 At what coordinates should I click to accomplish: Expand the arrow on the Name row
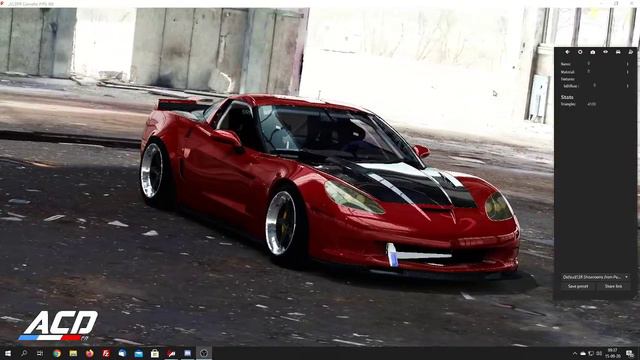tap(628, 64)
